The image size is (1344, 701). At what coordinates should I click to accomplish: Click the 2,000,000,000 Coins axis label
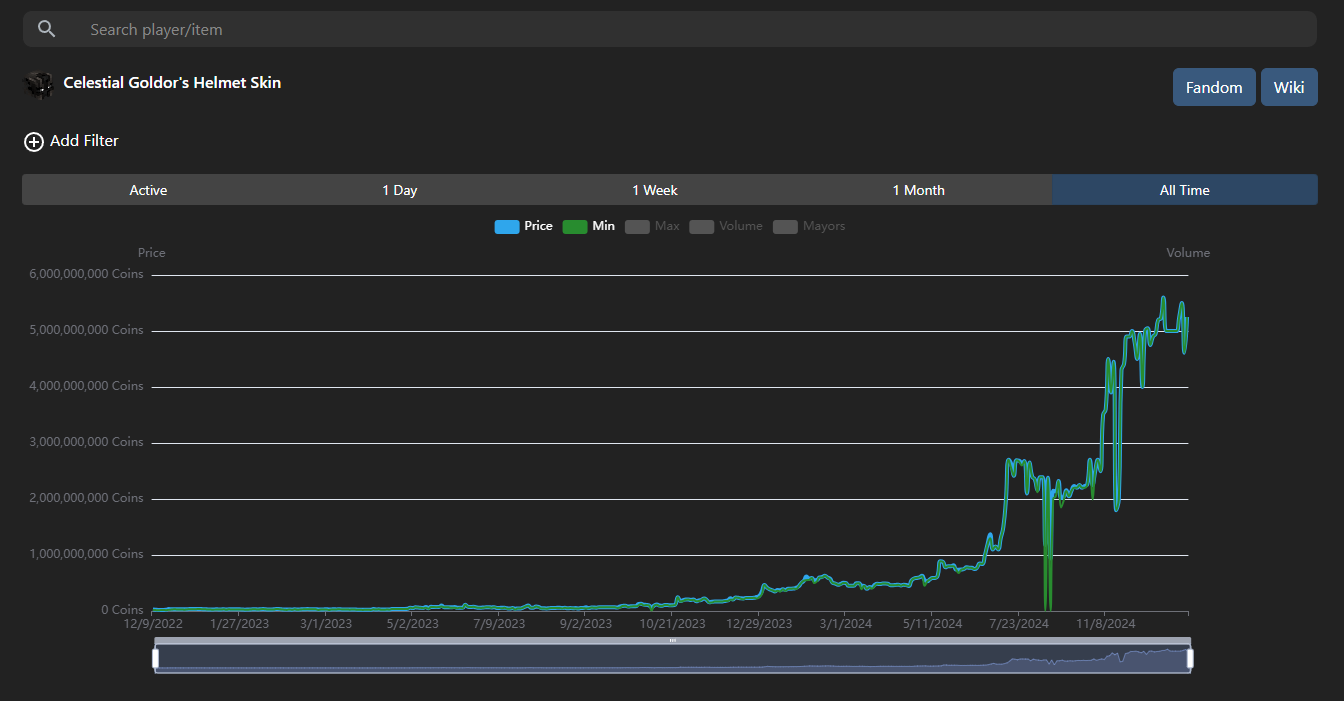click(85, 498)
